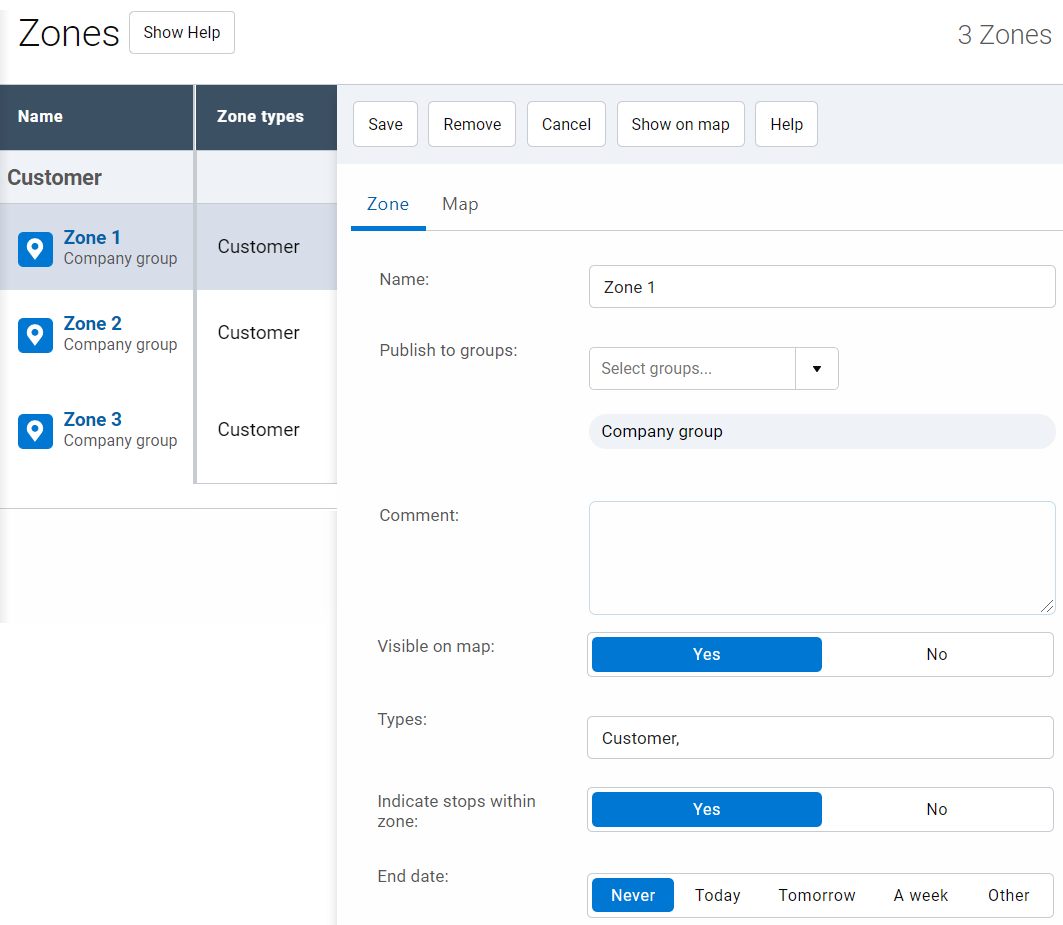
Task: Click the Comment resize handle corner
Action: 1047,606
